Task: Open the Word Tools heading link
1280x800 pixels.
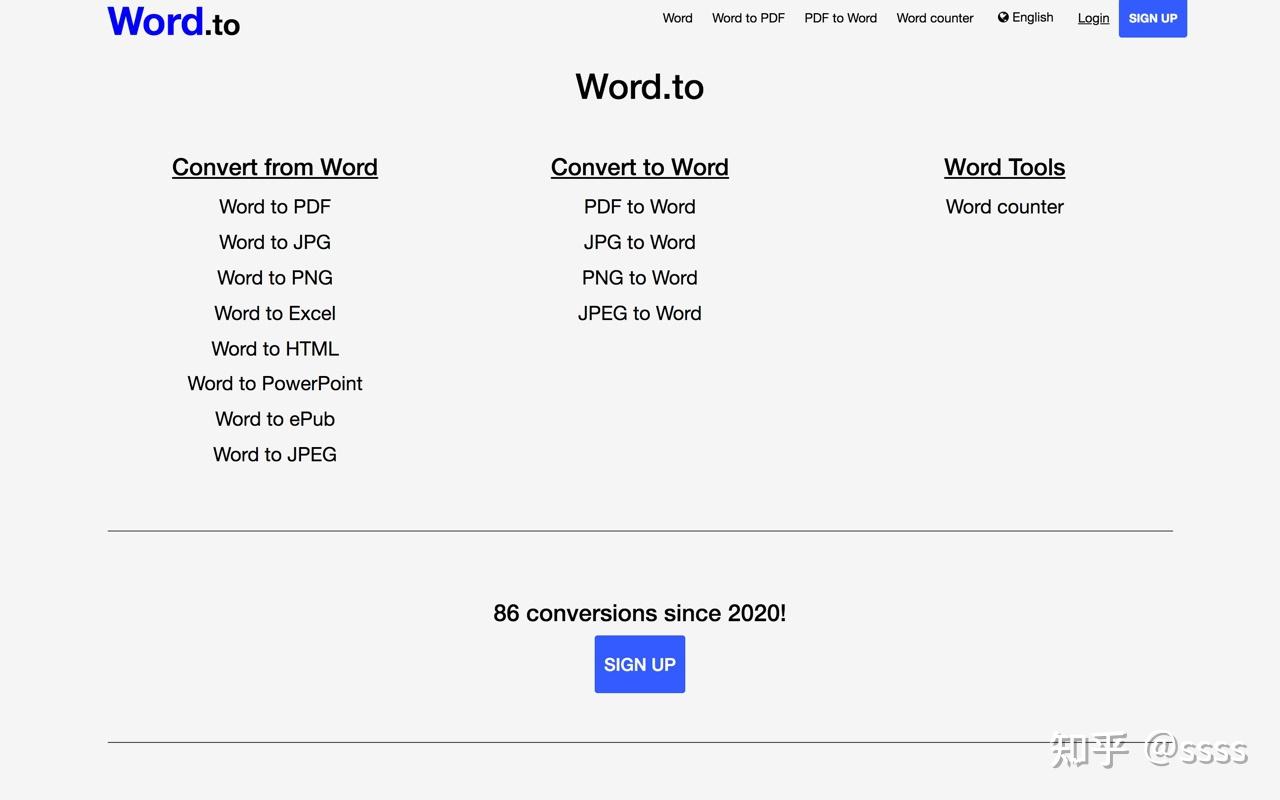Action: [x=1004, y=167]
